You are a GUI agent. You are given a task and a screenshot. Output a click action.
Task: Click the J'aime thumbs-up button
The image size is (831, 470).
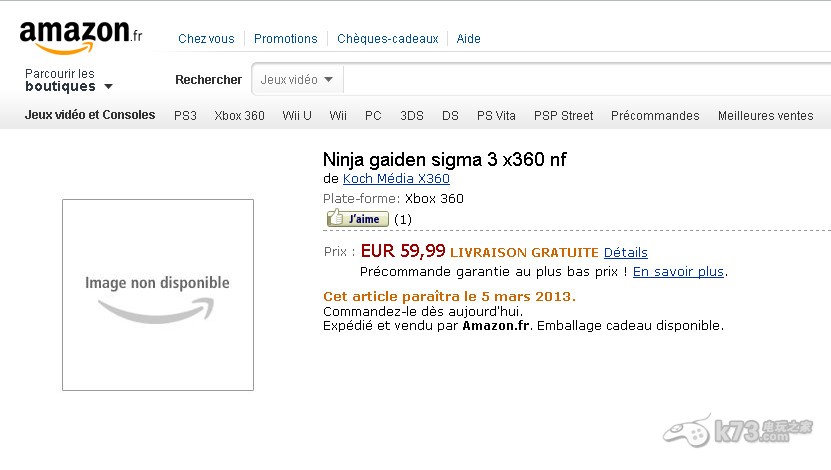coord(357,219)
